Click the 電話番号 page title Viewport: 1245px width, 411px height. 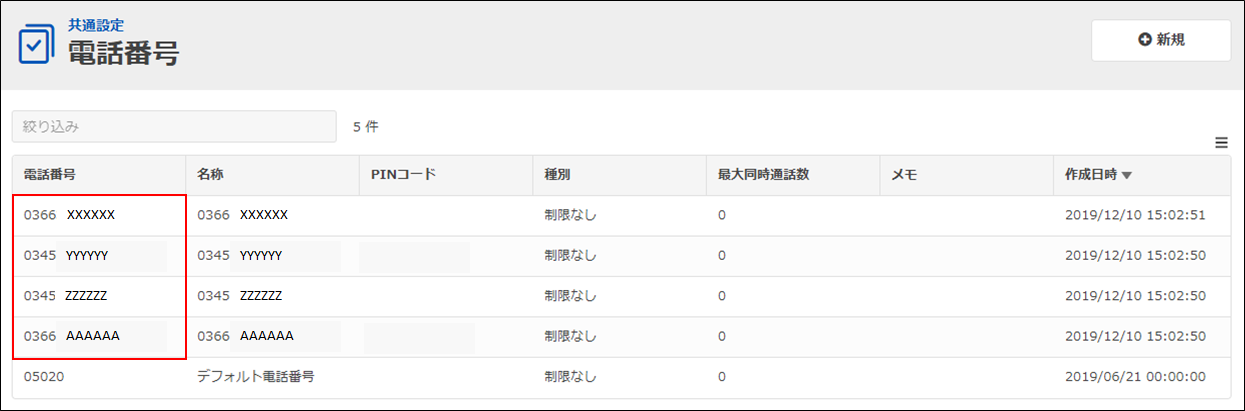(123, 53)
